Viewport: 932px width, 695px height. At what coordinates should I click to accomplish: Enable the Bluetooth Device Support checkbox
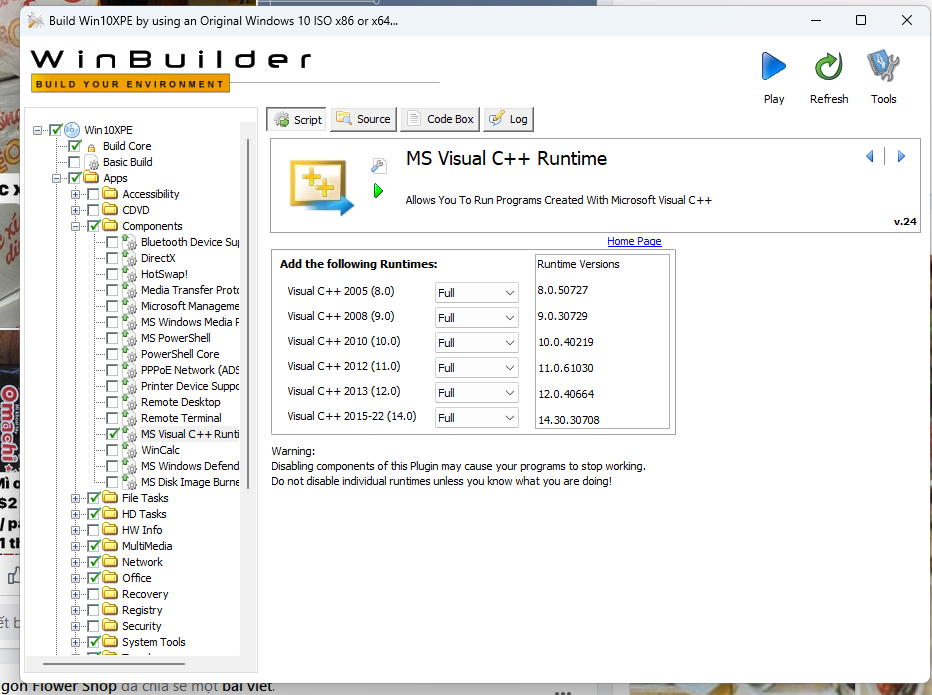[112, 242]
